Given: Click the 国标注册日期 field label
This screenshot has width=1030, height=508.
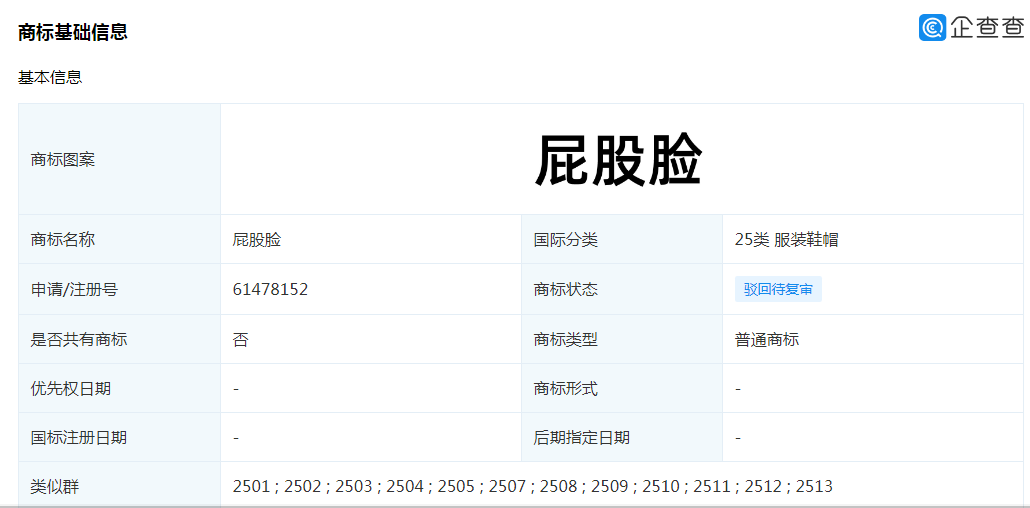Looking at the screenshot, I should (79, 438).
